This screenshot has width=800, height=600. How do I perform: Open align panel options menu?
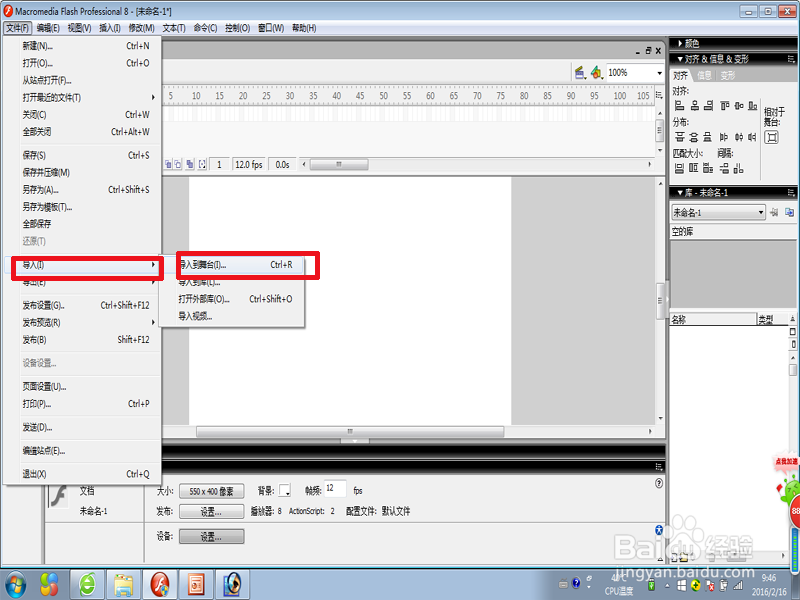pos(791,59)
